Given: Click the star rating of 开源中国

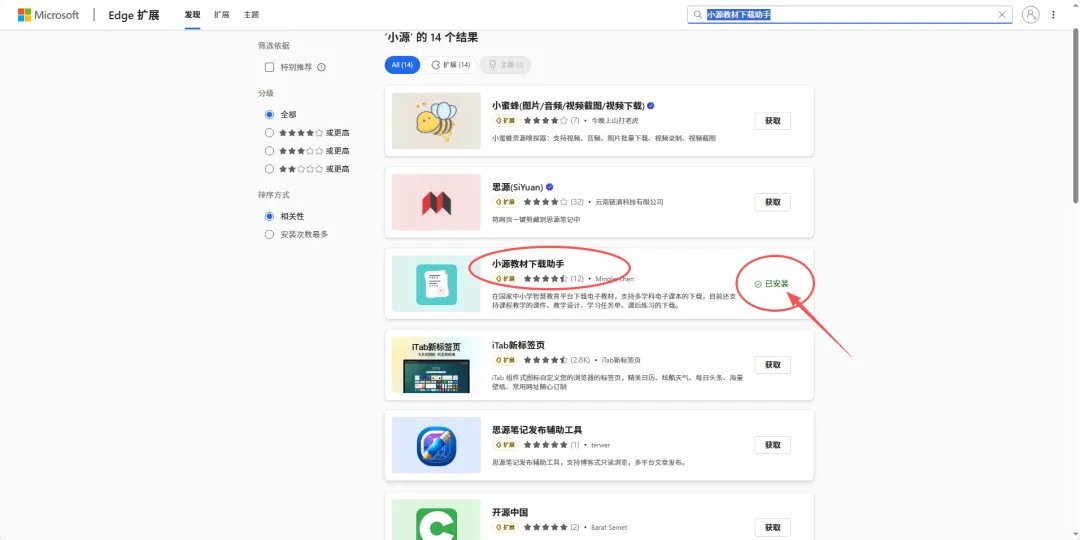Looking at the screenshot, I should [546, 528].
